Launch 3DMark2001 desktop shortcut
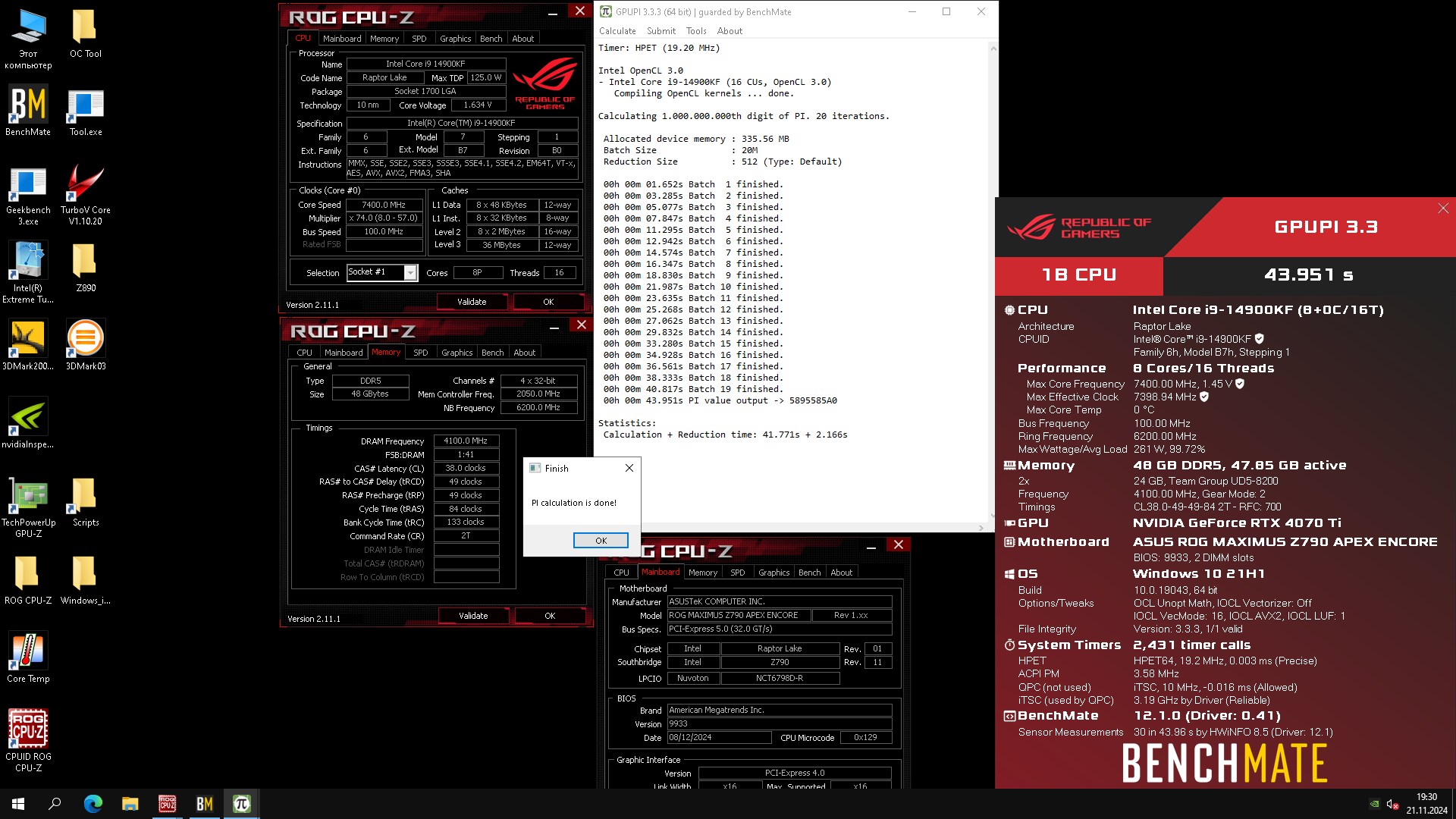The height and width of the screenshot is (819, 1456). click(28, 346)
